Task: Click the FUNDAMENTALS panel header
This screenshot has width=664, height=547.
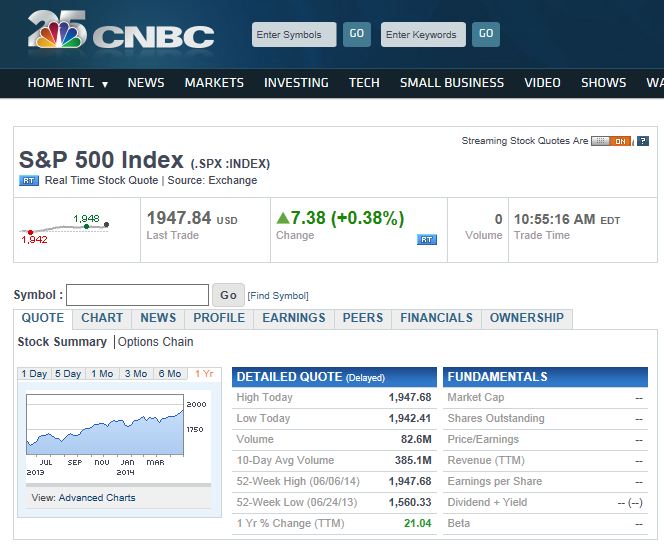Action: pos(545,377)
